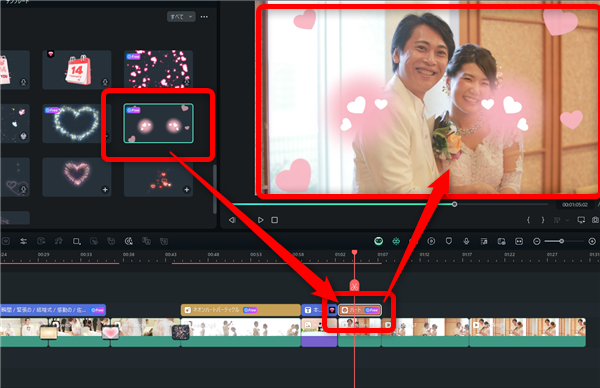Select the last video clip on timeline
The height and width of the screenshot is (388, 600).
[527, 333]
